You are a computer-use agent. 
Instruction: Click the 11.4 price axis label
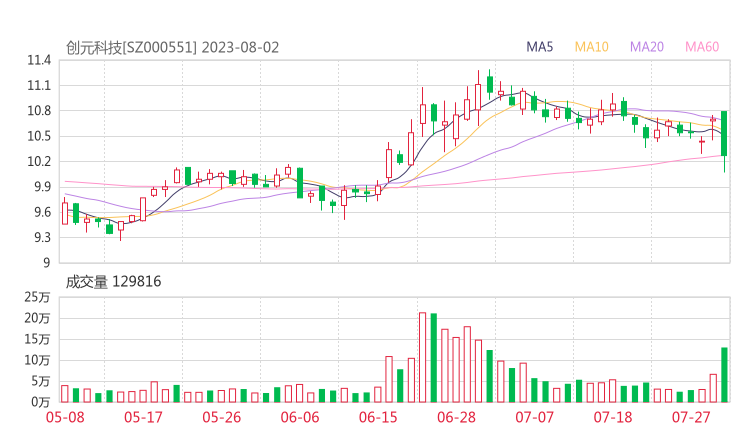[x=39, y=60]
